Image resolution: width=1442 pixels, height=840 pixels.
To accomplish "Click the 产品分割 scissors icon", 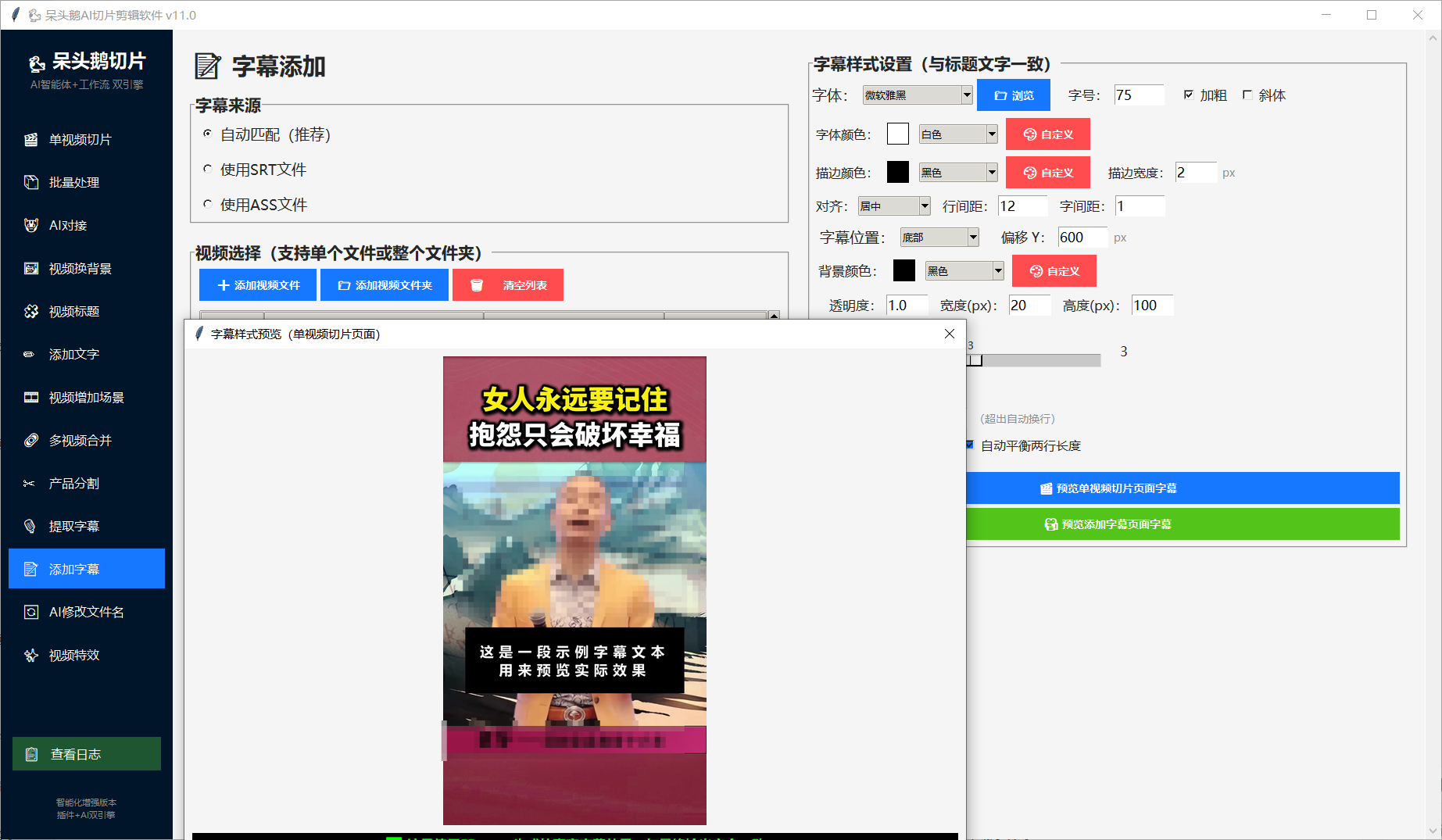I will click(30, 484).
